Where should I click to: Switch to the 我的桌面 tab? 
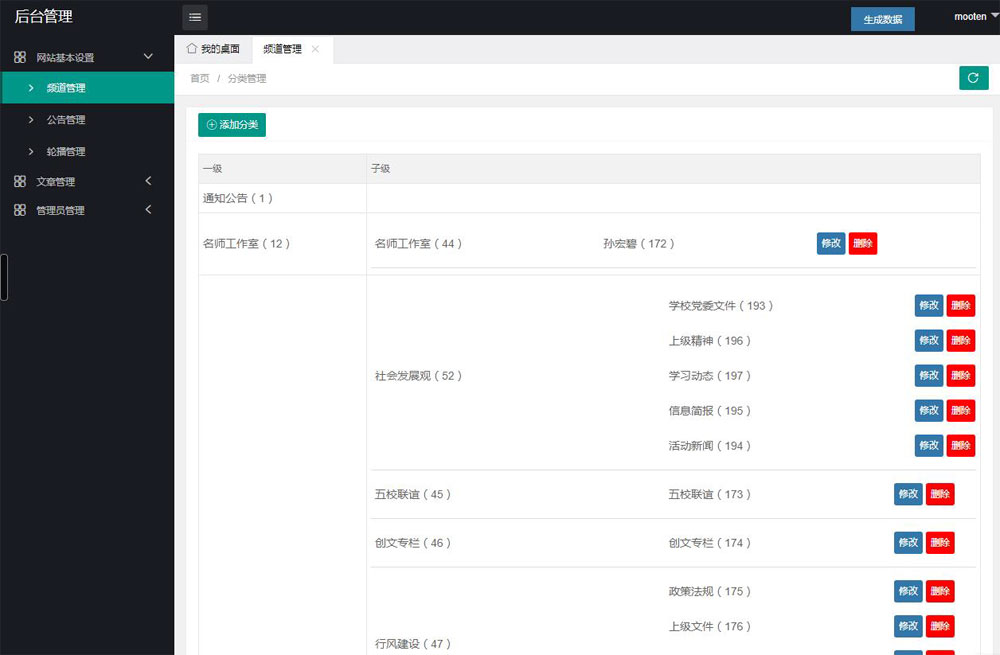coord(213,49)
